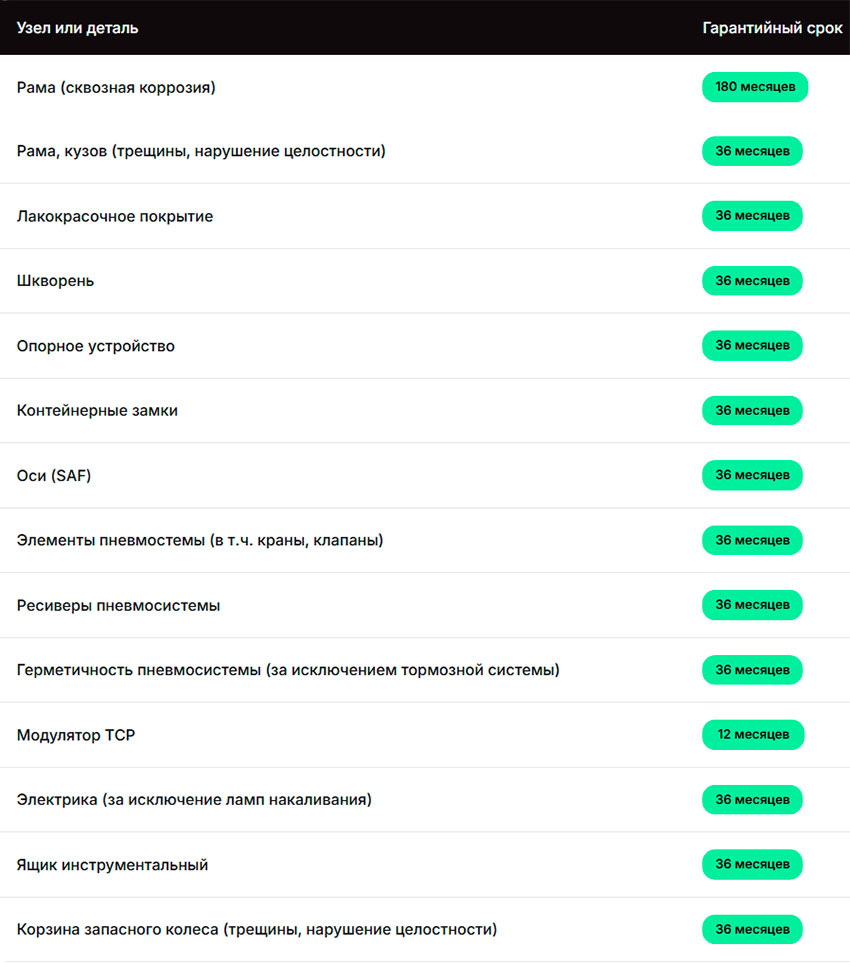Select the "Модулятор TCP" row label
This screenshot has height=963, width=850.
coord(76,735)
